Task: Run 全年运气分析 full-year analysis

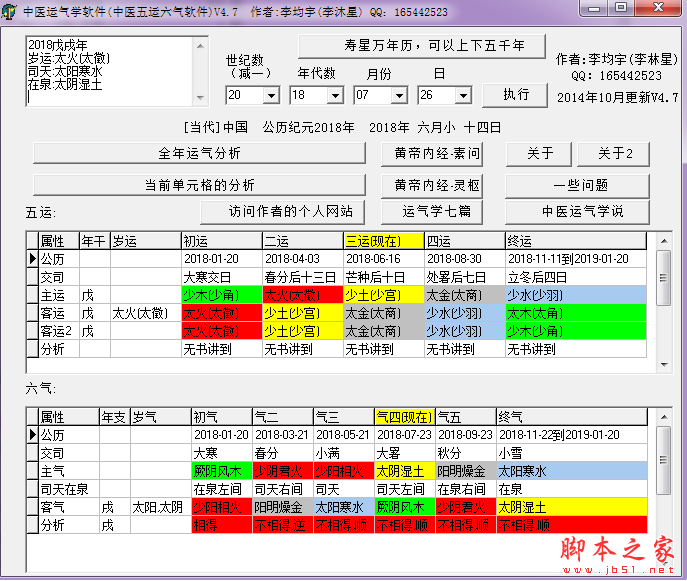Action: click(x=199, y=154)
